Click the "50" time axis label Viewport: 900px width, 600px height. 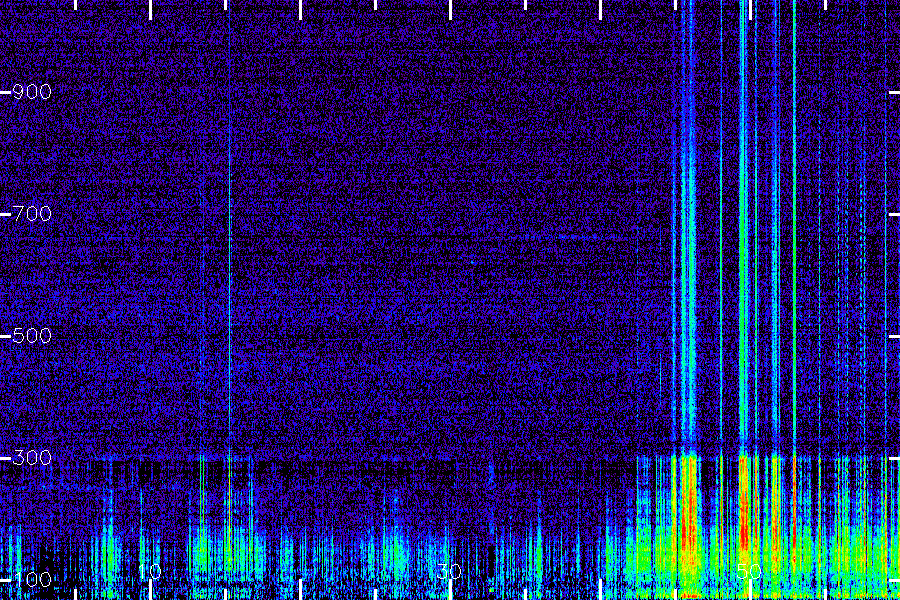point(749,571)
